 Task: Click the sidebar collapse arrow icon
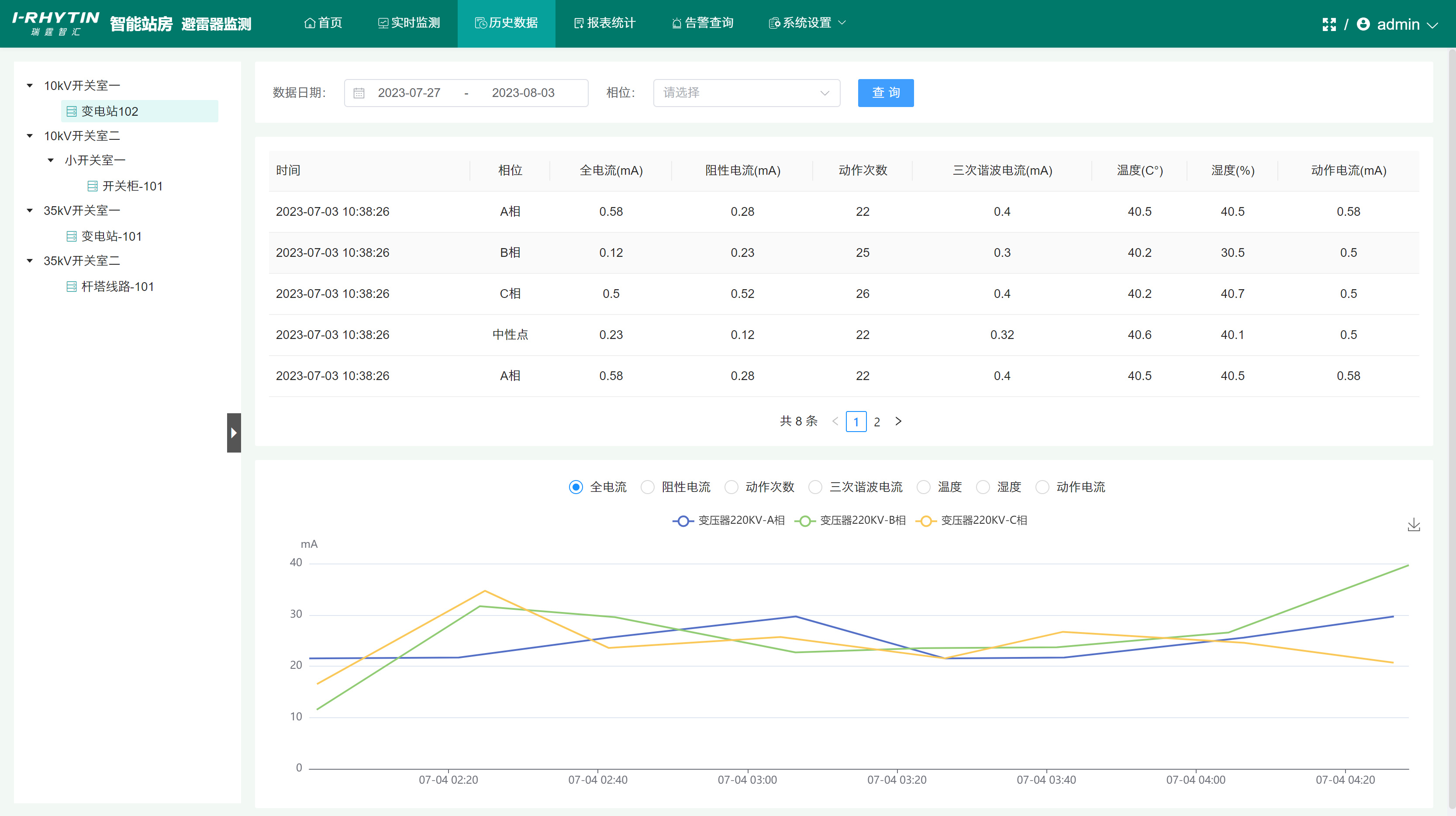[233, 432]
